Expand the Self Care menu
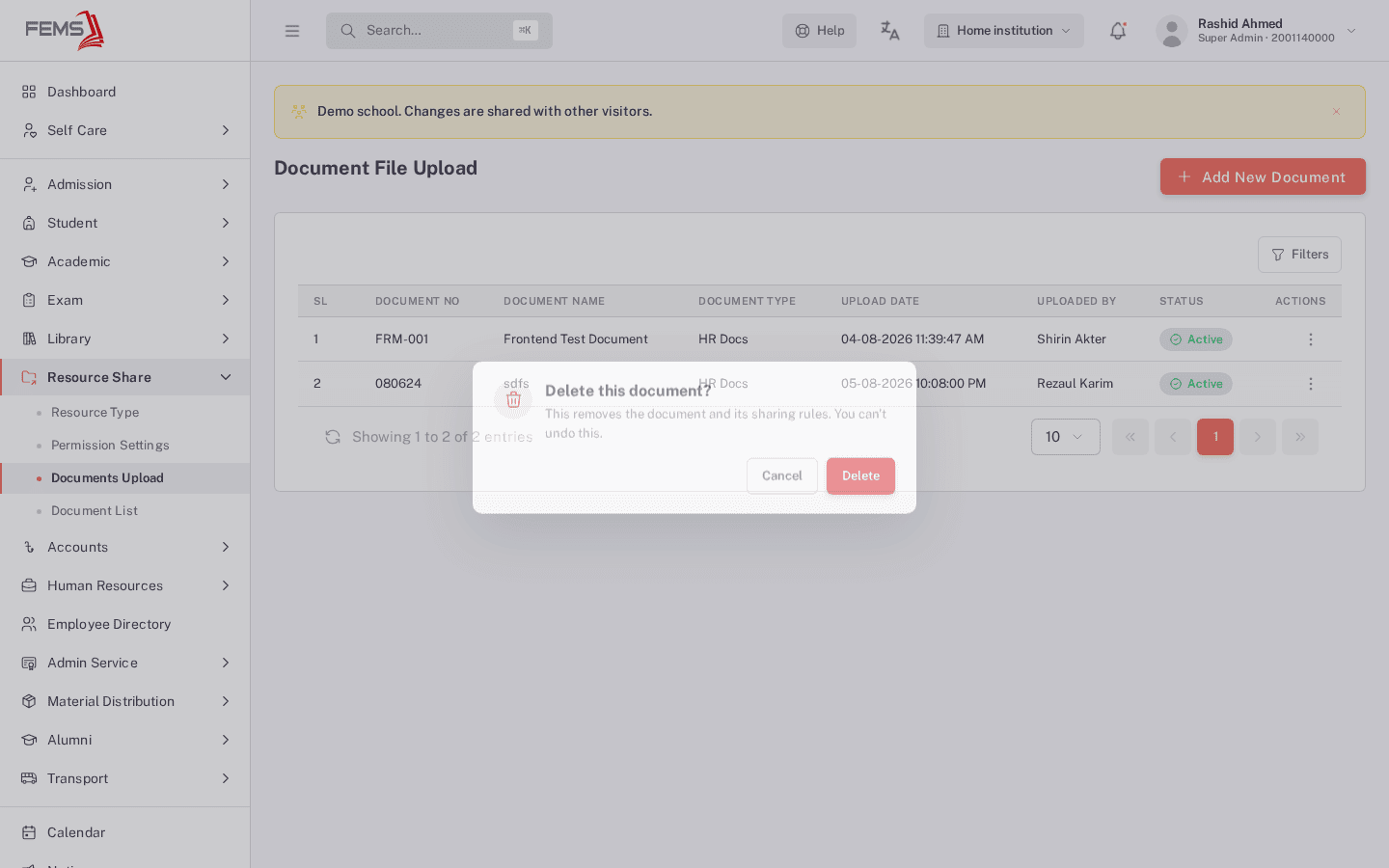 click(125, 130)
